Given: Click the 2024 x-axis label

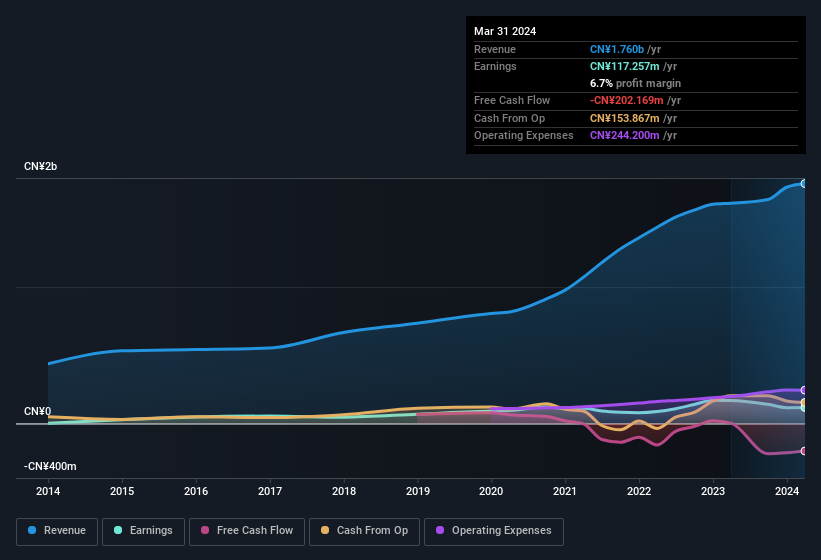Looking at the screenshot, I should 787,491.
